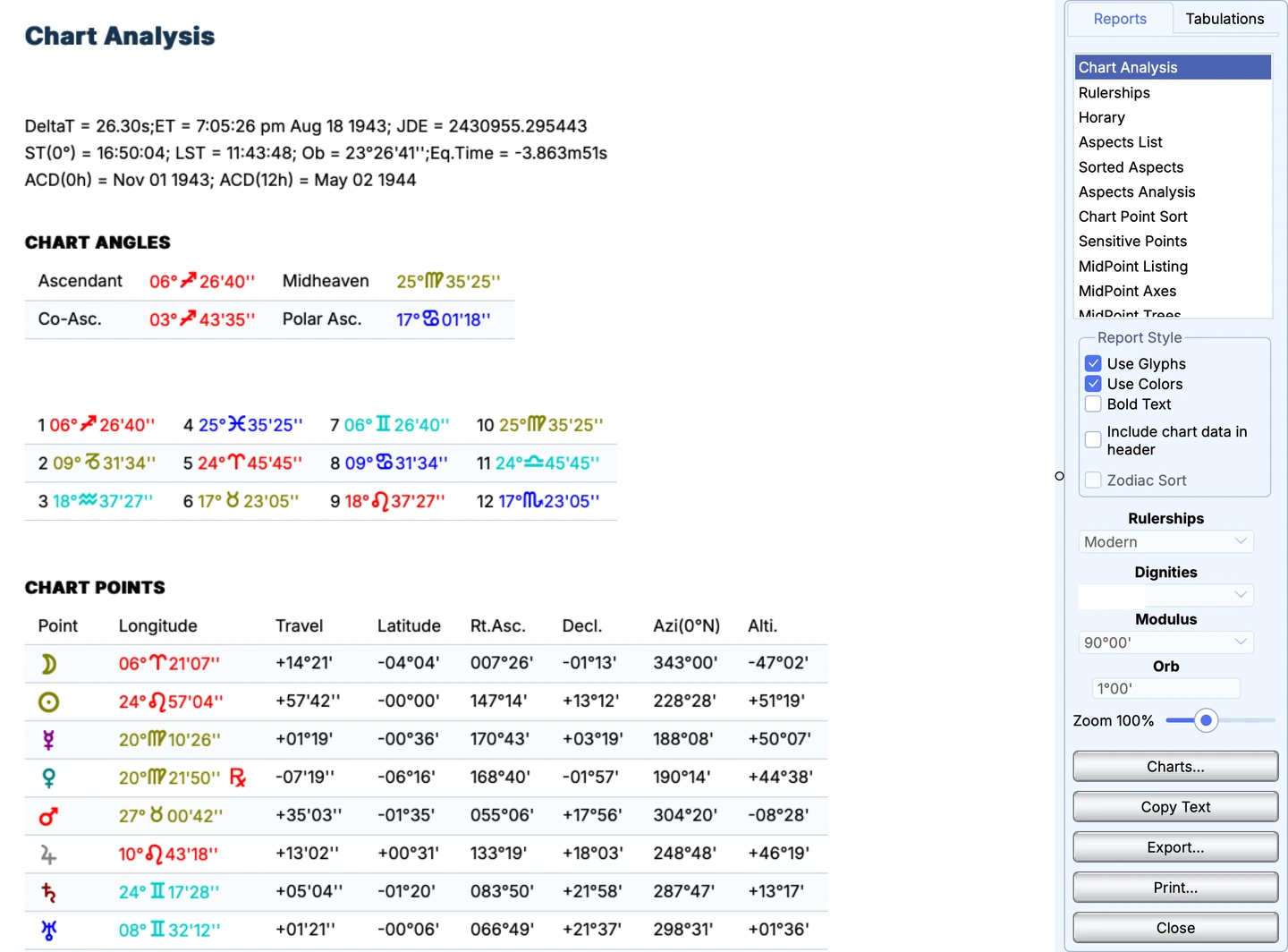Click the Orb value input field
This screenshot has width=1288, height=952.
coord(1166,688)
